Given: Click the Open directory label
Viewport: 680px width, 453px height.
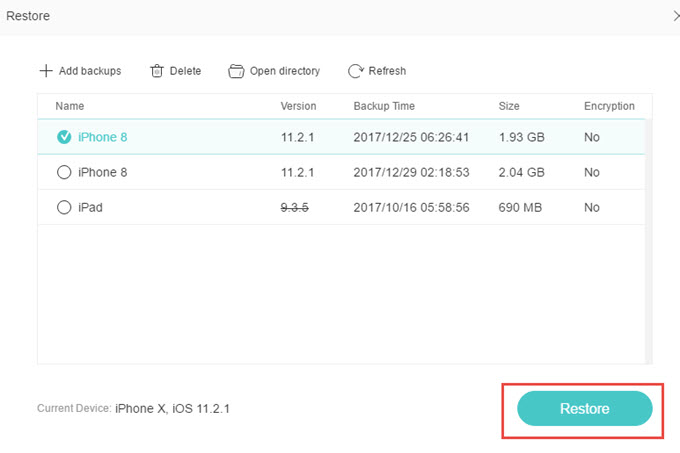Looking at the screenshot, I should pos(285,71).
